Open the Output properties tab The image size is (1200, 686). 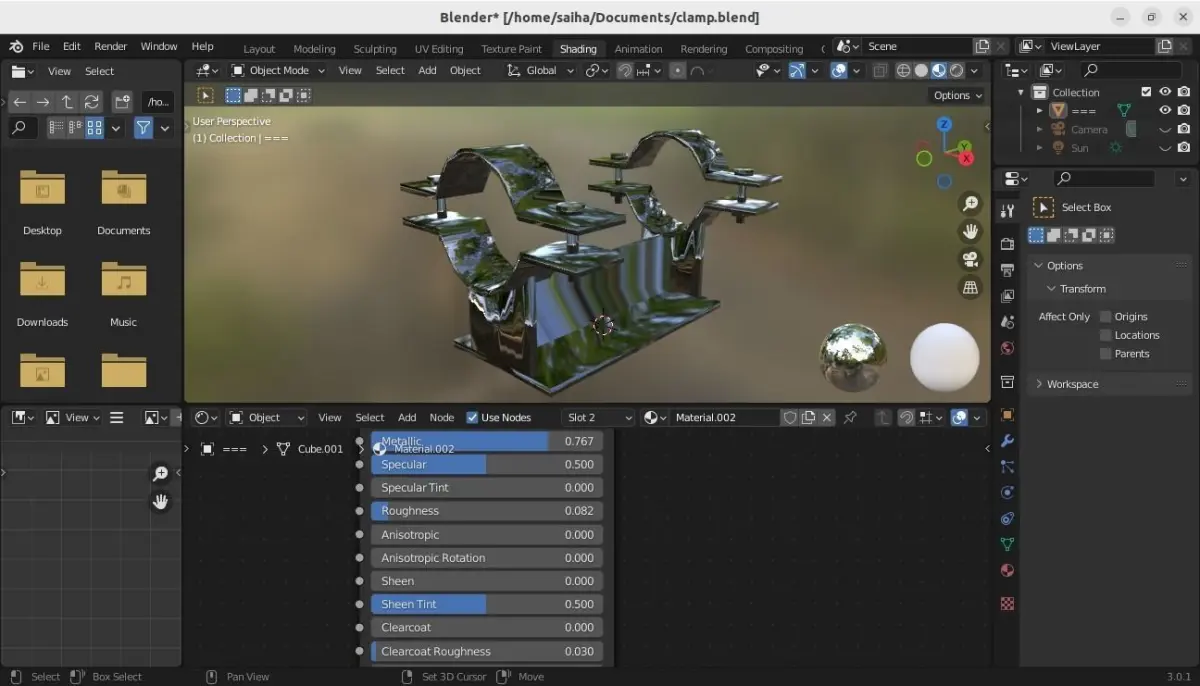[1007, 270]
